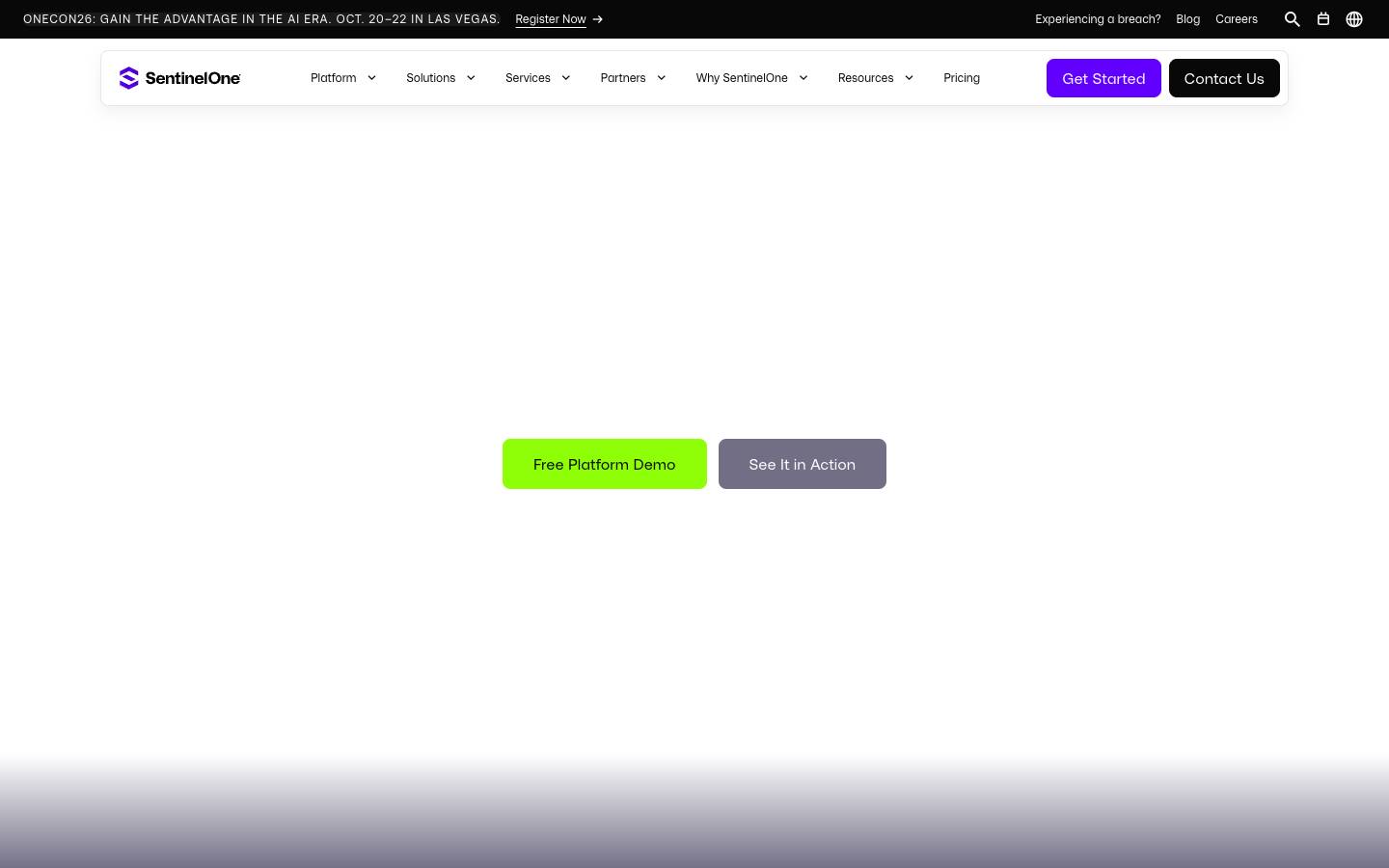
Task: Expand the Why SentinelOne chevron
Action: [x=803, y=78]
